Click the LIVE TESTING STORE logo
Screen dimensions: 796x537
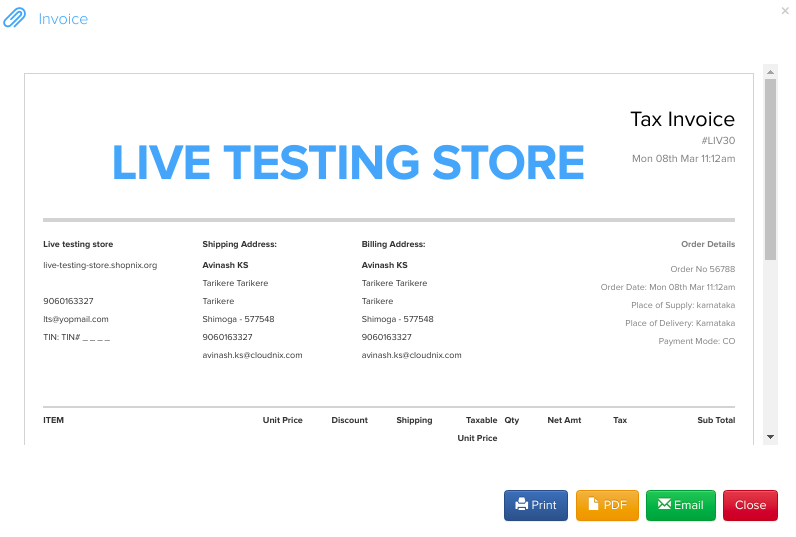[348, 162]
